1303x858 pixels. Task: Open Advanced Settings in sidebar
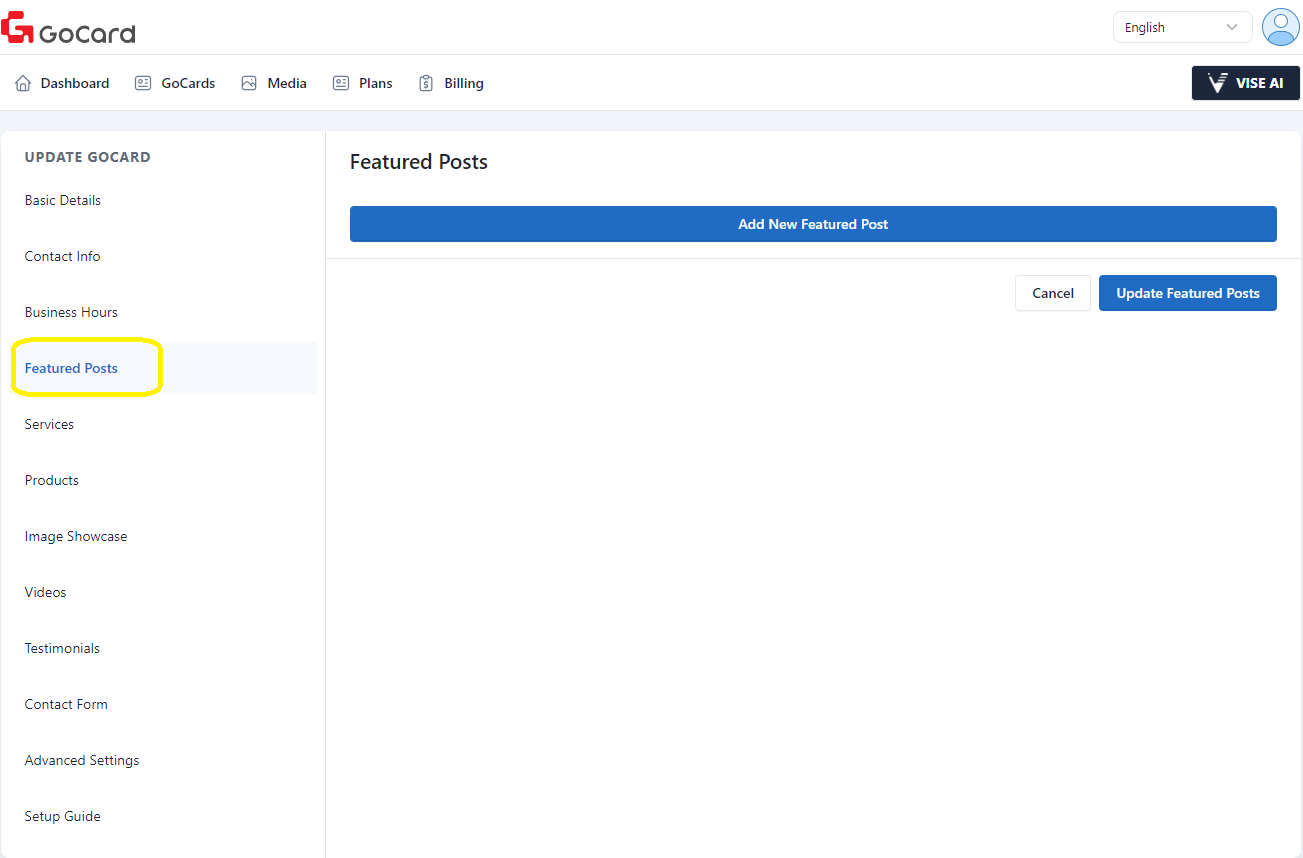[82, 760]
